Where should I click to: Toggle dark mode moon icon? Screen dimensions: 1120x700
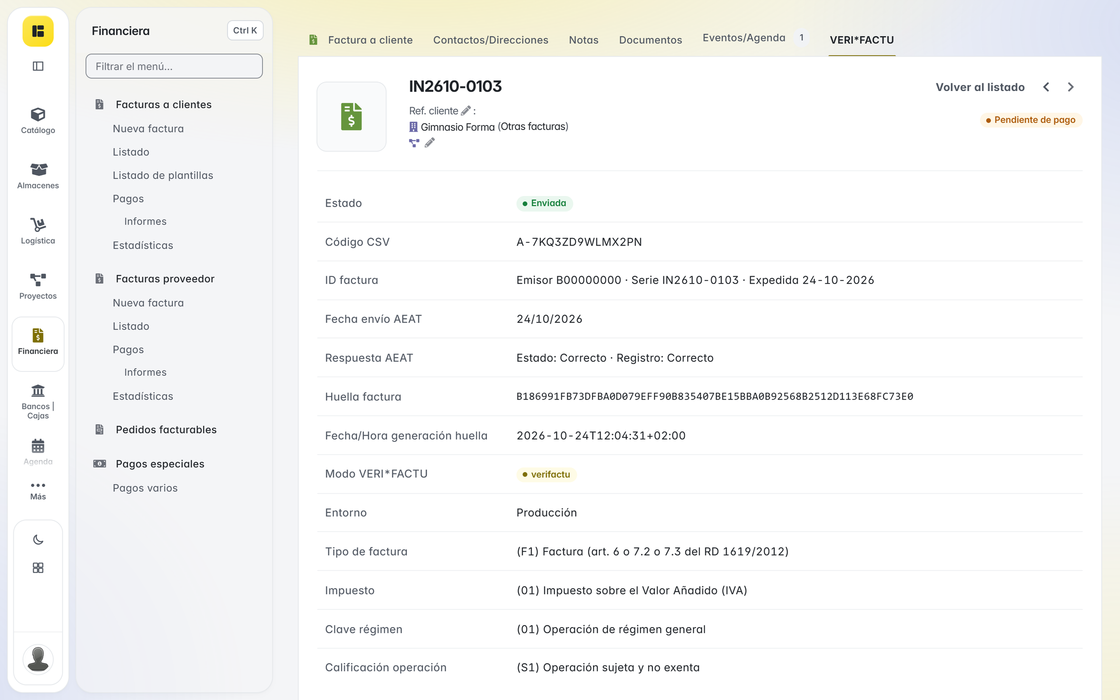38,540
